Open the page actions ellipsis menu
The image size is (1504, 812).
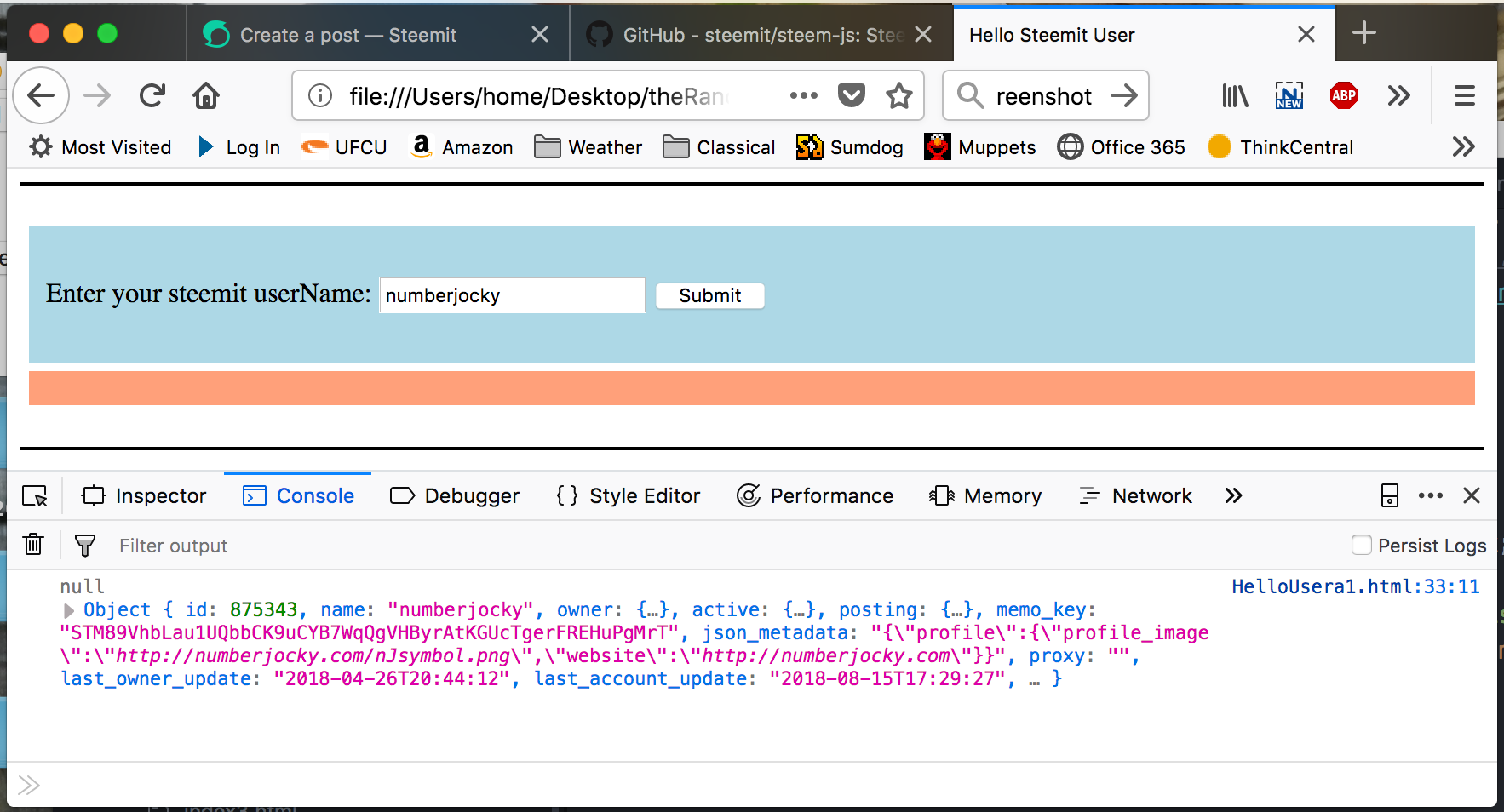[x=803, y=95]
